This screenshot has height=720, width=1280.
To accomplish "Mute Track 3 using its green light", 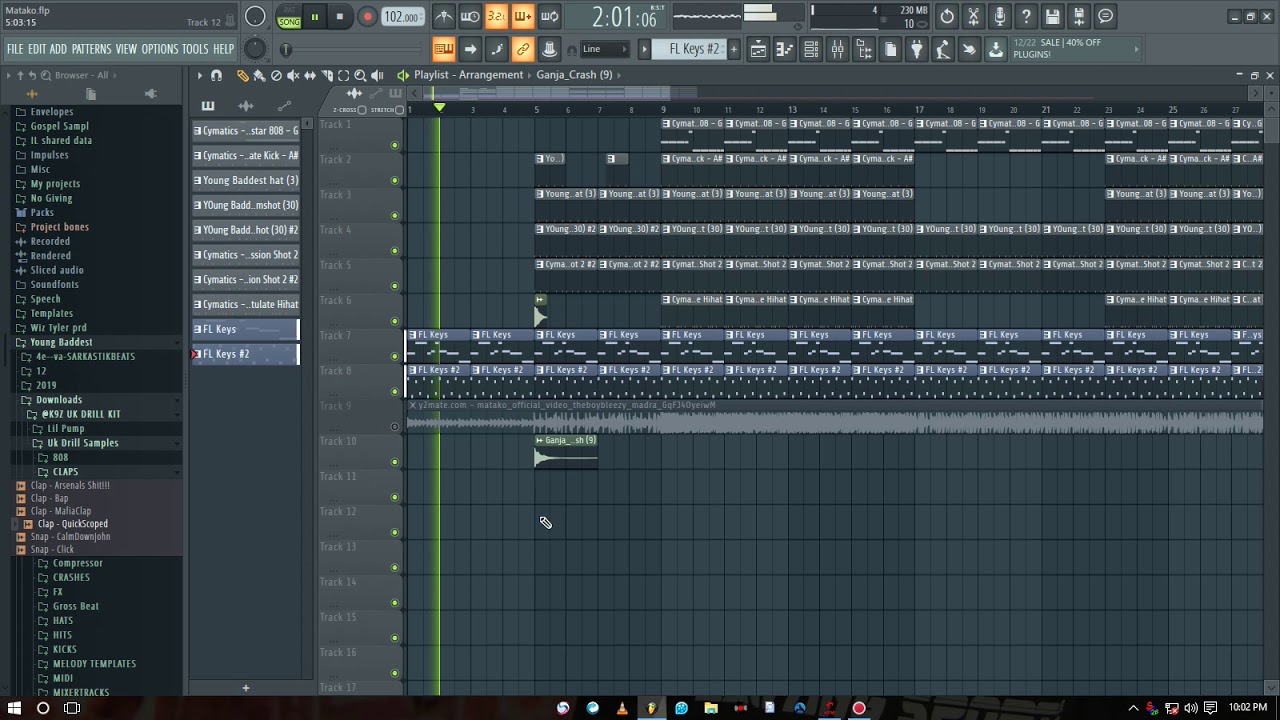I will [394, 215].
